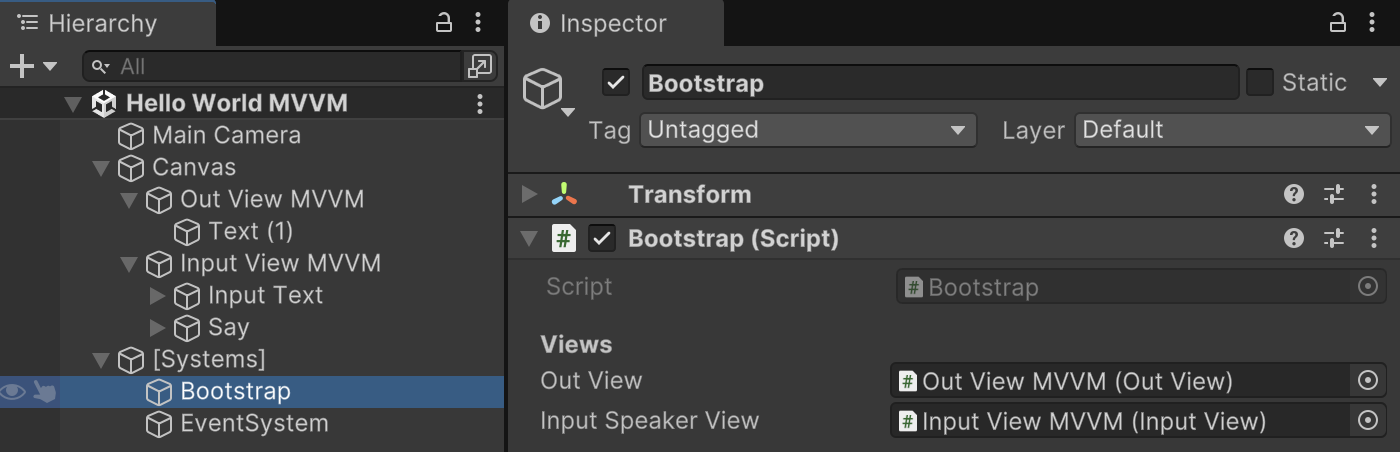Enable the Static checkbox
The height and width of the screenshot is (452, 1400).
pyautogui.click(x=1260, y=83)
